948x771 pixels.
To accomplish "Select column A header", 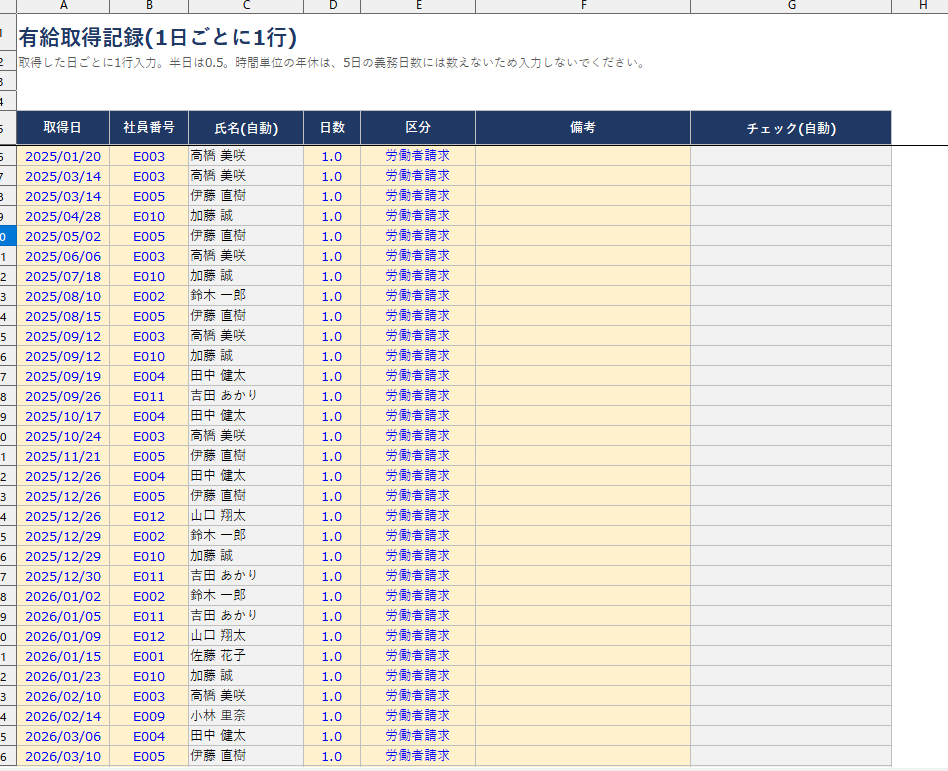I will (x=63, y=5).
